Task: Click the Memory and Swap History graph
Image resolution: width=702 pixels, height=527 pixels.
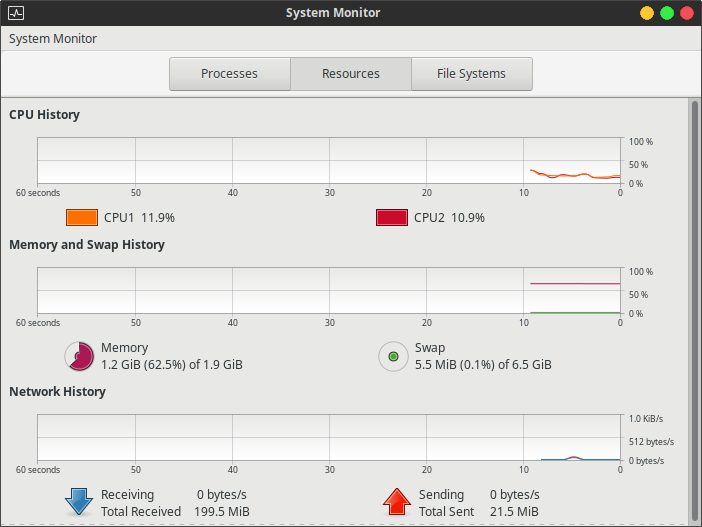Action: click(329, 291)
